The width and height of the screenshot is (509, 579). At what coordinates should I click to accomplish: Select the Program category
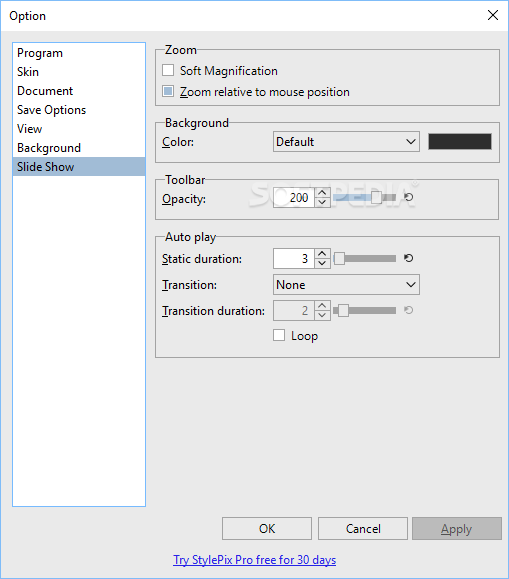point(79,53)
